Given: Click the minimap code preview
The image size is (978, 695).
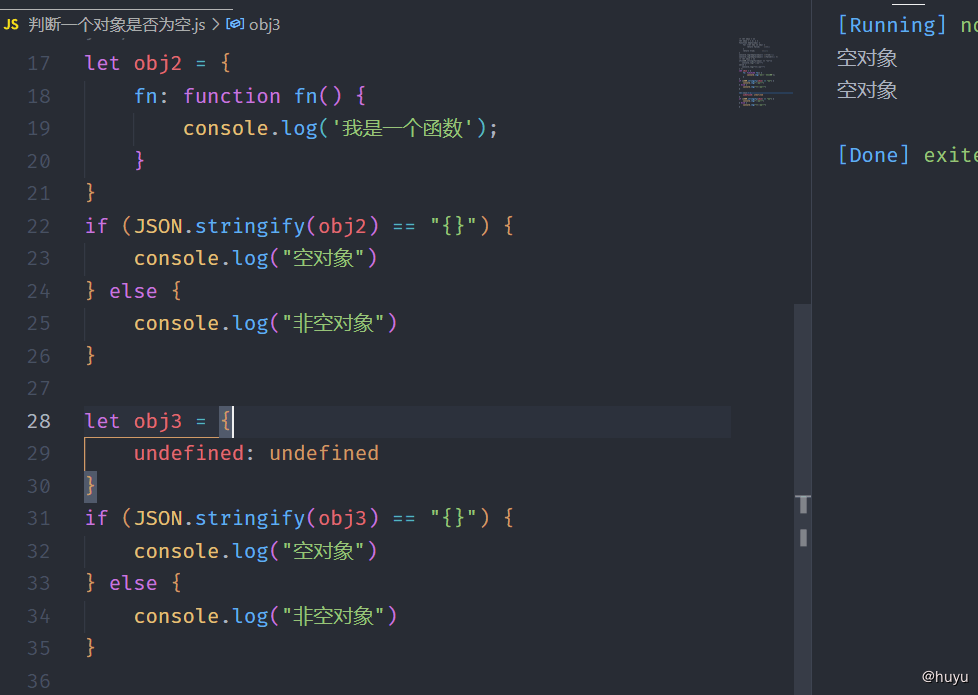Looking at the screenshot, I should [760, 72].
